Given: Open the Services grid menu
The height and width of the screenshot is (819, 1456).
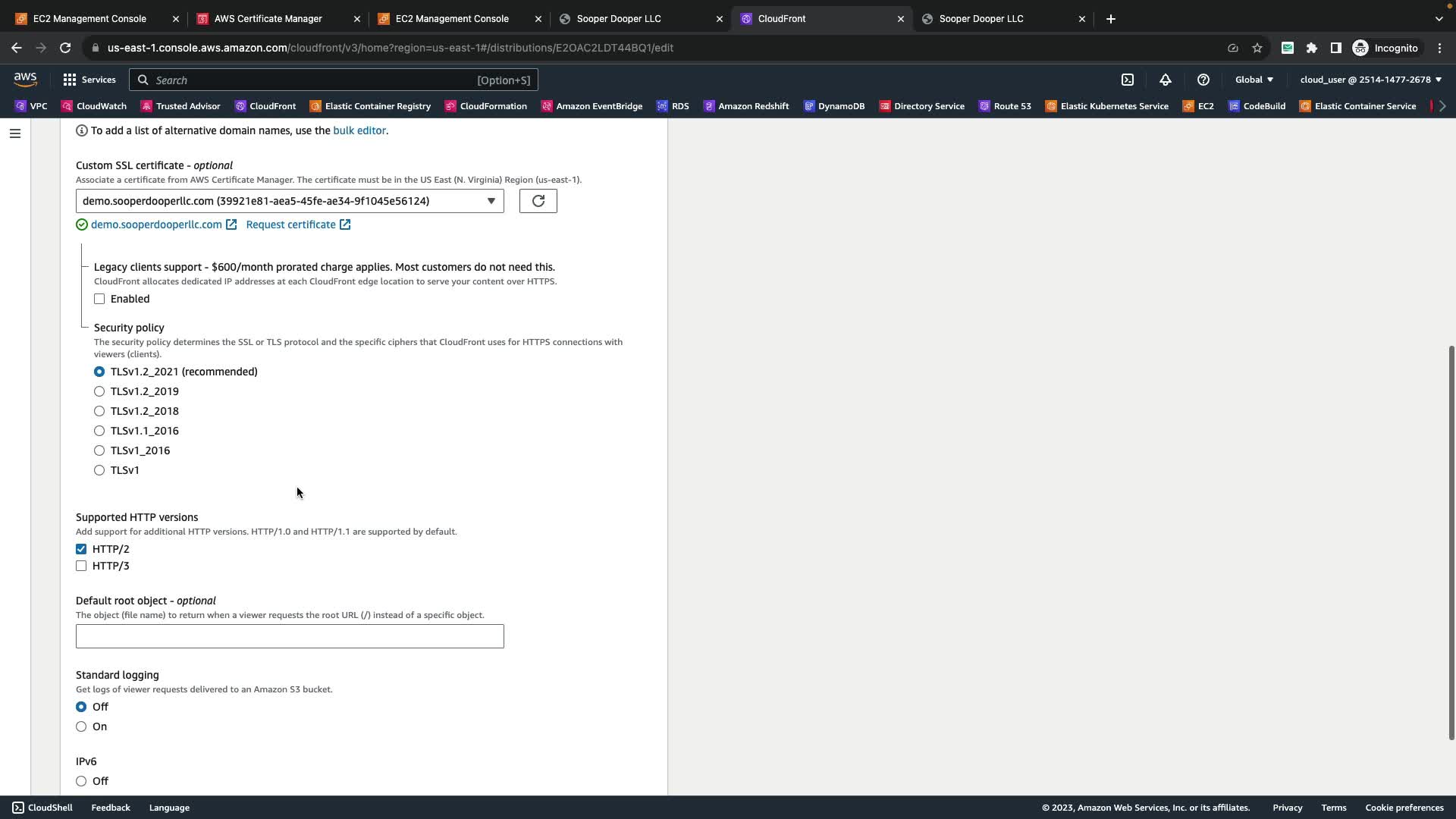Looking at the screenshot, I should click(x=89, y=80).
